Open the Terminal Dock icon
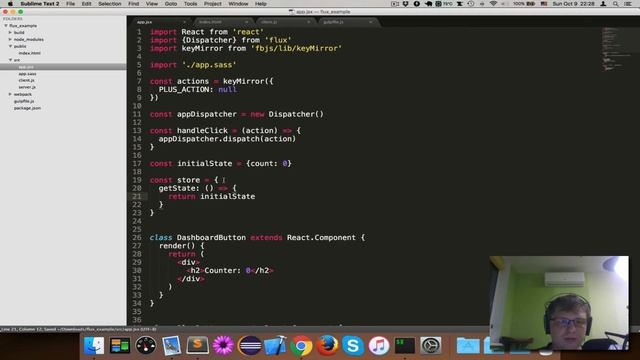Viewport: 640px width, 360px height. click(x=405, y=346)
